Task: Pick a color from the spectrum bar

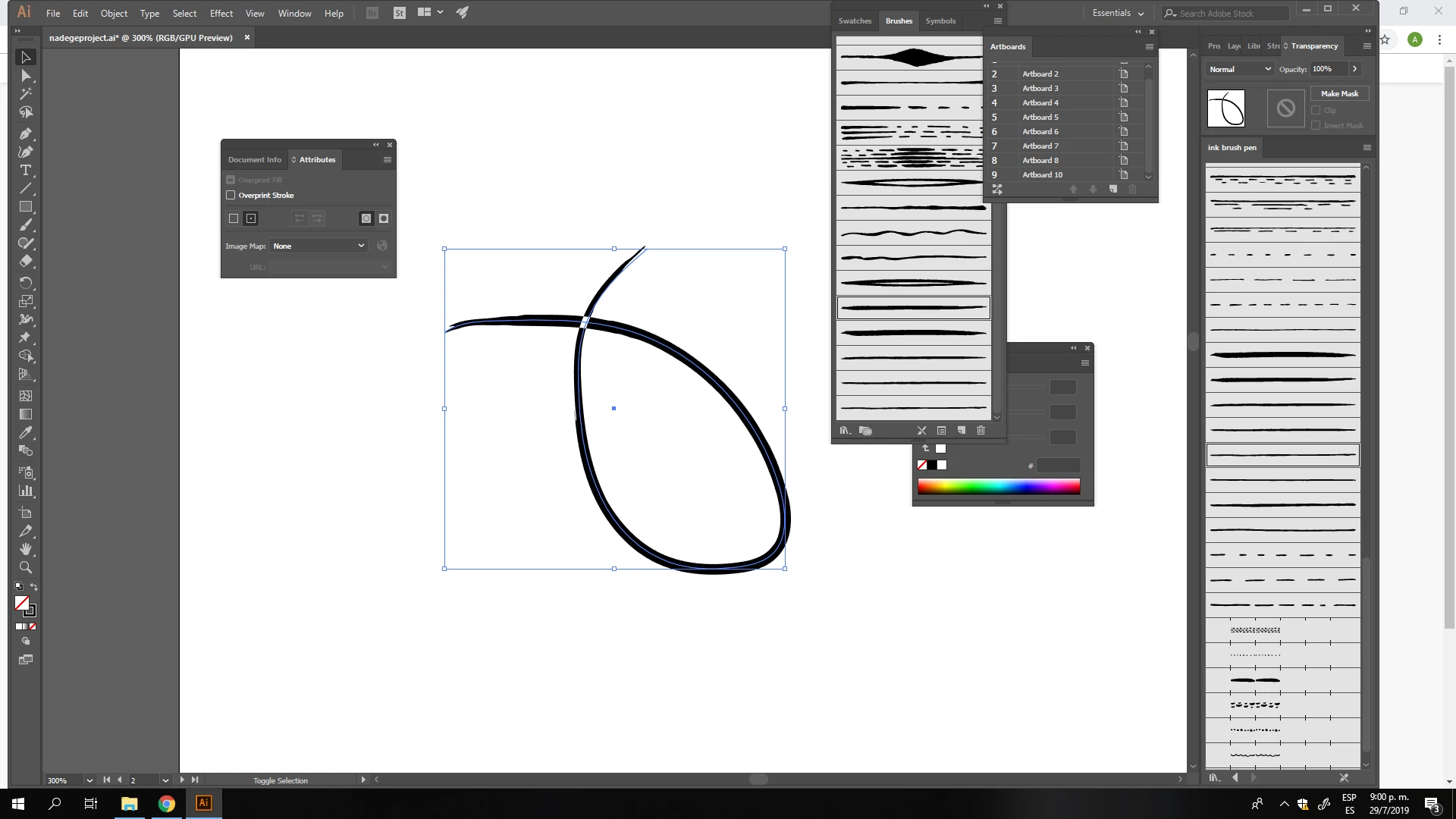Action: (x=998, y=486)
